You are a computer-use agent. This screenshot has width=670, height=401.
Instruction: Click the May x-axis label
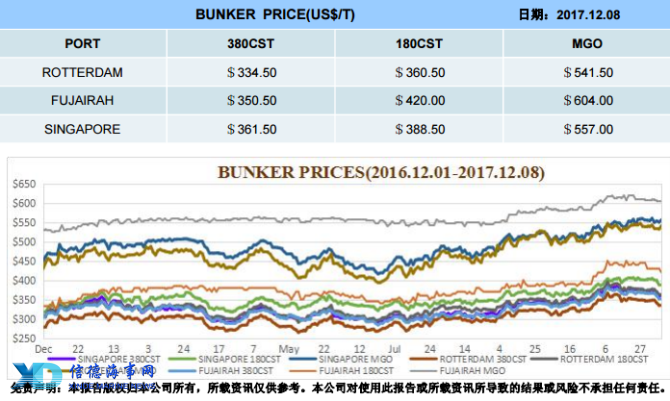(289, 349)
